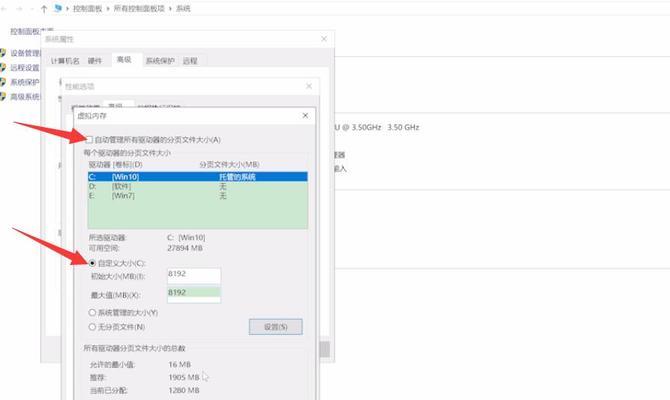Image resolution: width=670 pixels, height=400 pixels.
Task: Select the 自定义大小 radio button
Action: (92, 263)
